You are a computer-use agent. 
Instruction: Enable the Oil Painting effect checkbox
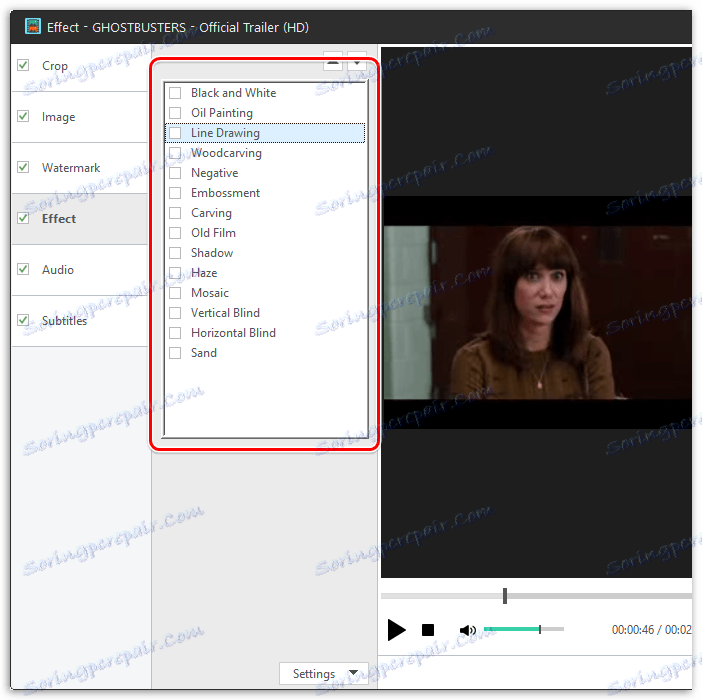point(175,113)
